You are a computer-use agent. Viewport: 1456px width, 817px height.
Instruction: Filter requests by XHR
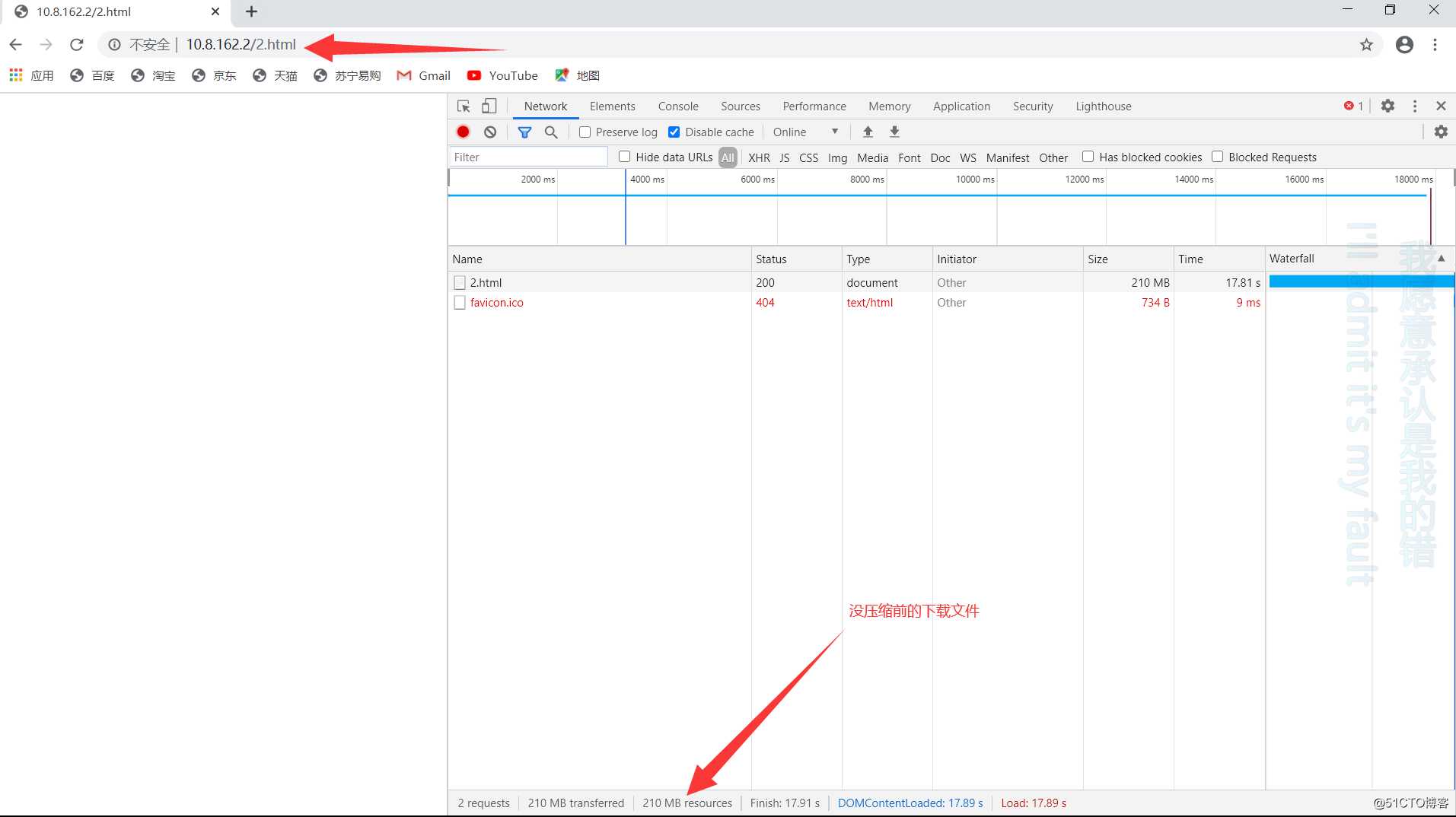click(x=759, y=157)
